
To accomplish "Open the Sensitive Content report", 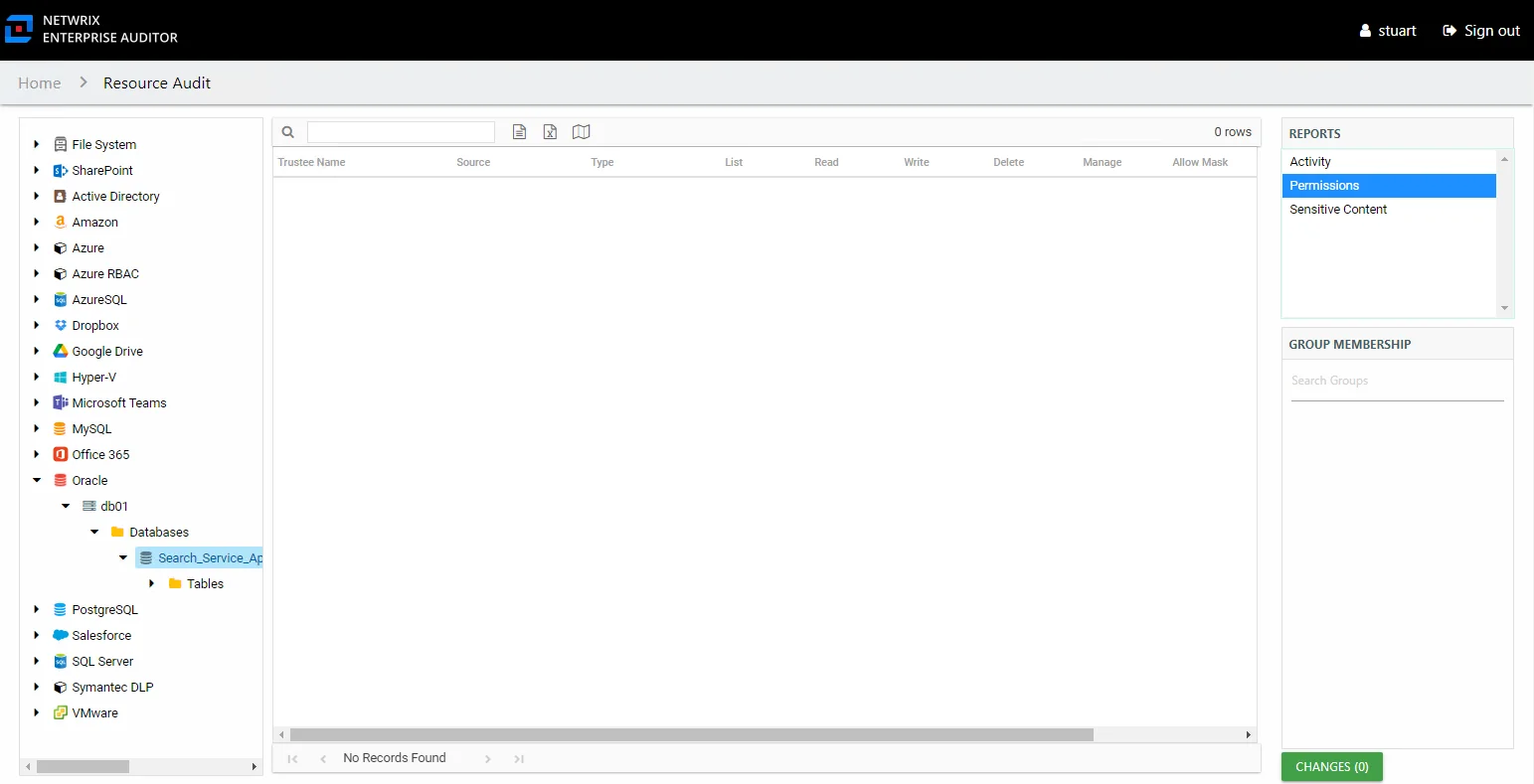I will coord(1389,210).
